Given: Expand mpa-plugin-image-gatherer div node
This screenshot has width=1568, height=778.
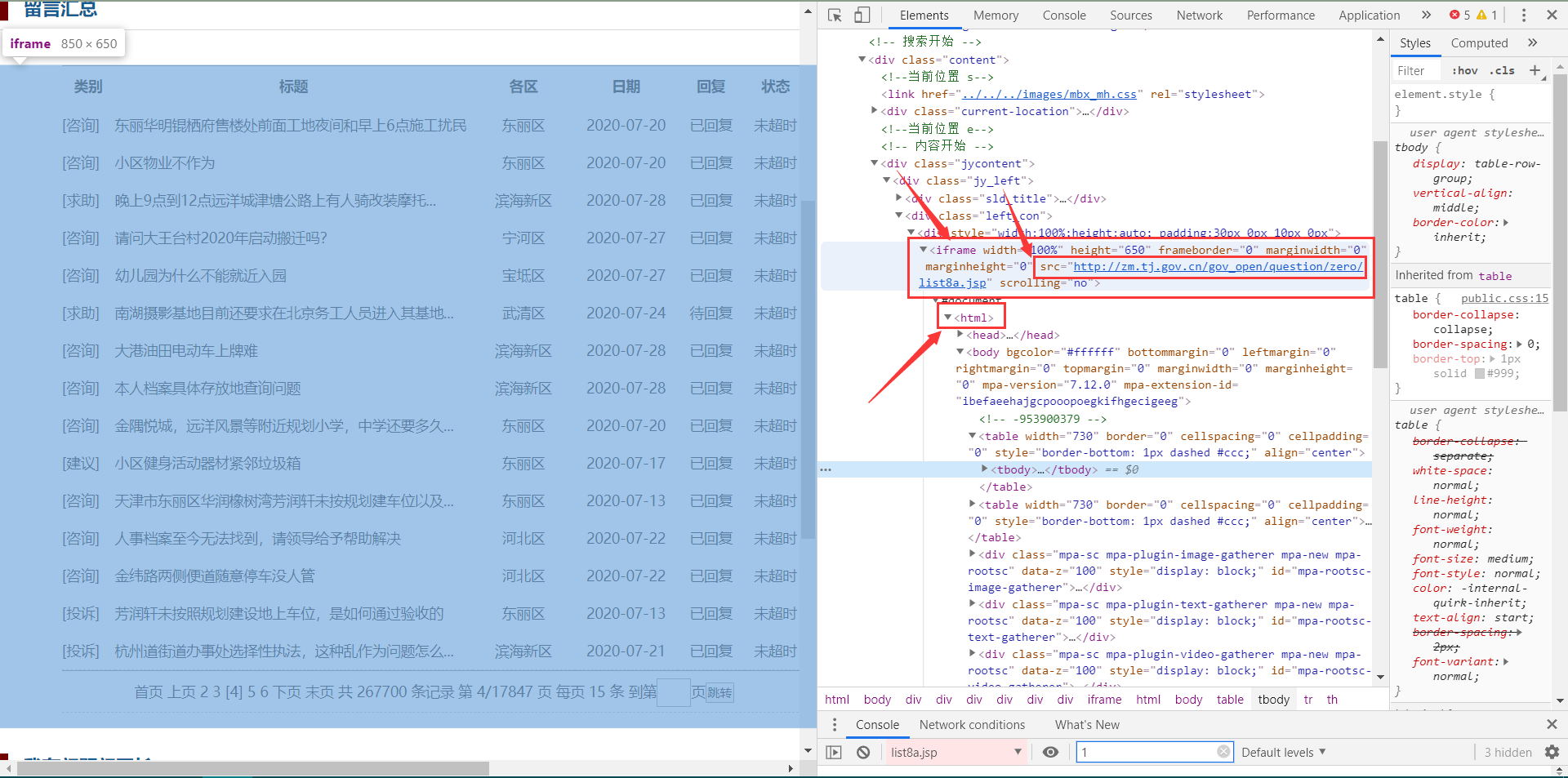Looking at the screenshot, I should 972,554.
